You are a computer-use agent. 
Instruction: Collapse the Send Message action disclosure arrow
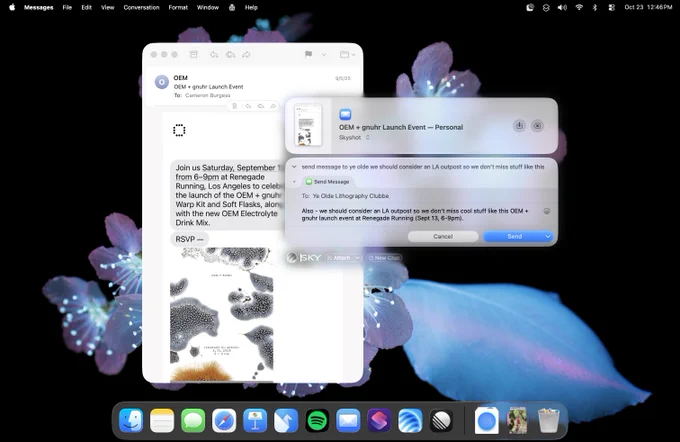pos(294,182)
